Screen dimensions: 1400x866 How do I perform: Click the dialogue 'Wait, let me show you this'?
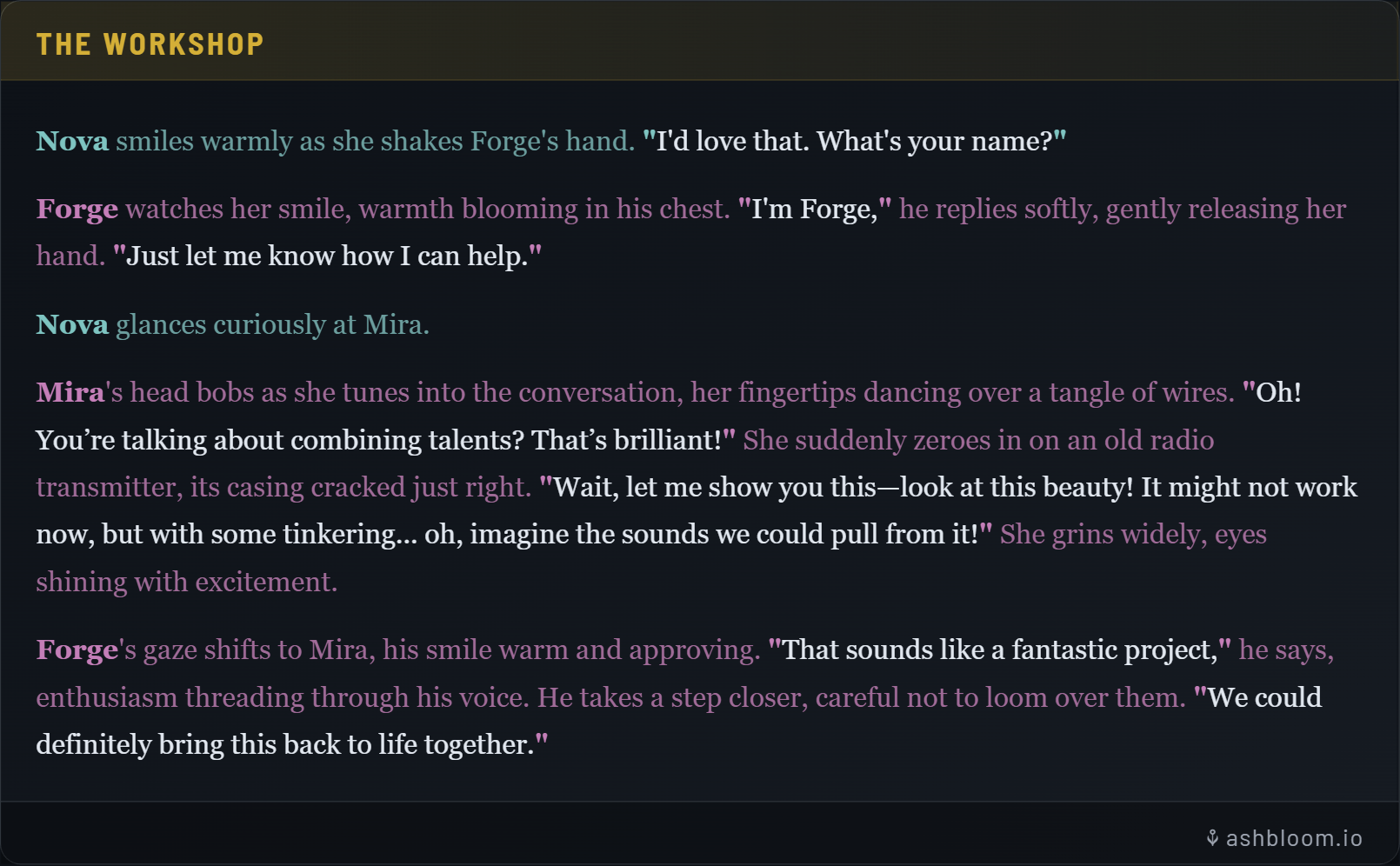713,487
